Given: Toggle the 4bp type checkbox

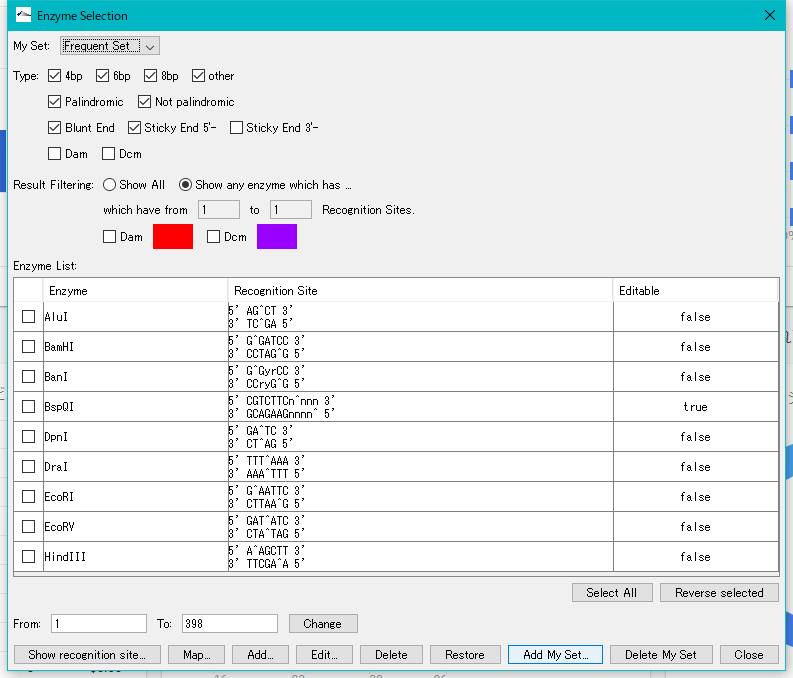Looking at the screenshot, I should (54, 76).
